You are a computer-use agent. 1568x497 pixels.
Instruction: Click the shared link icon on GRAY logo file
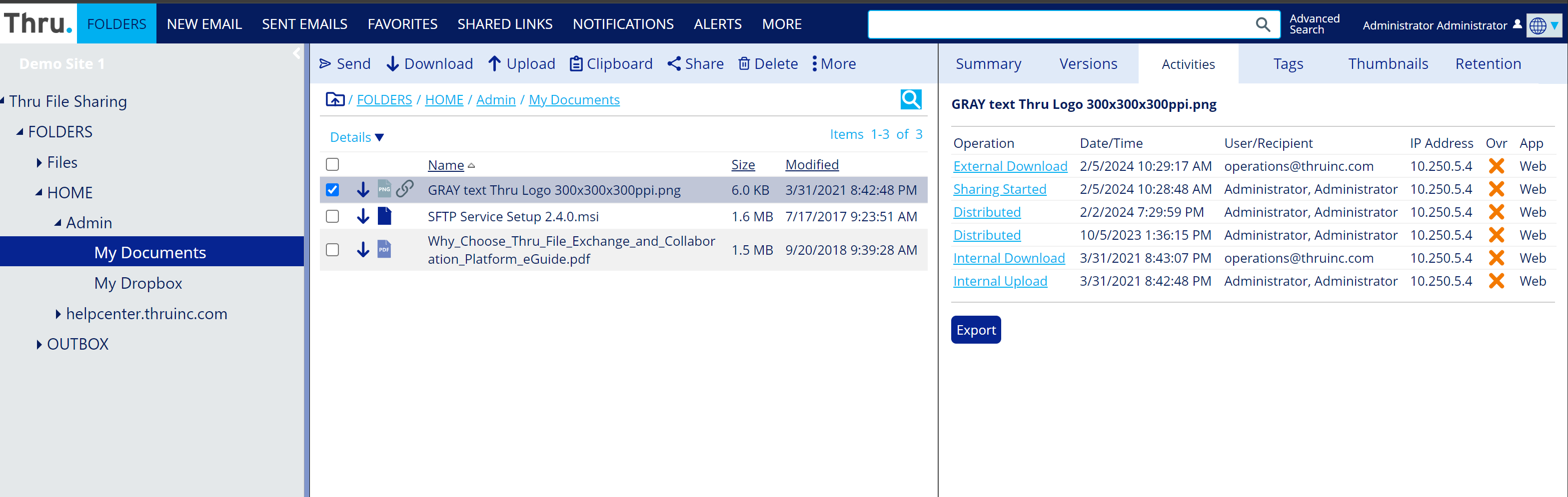pyautogui.click(x=405, y=189)
